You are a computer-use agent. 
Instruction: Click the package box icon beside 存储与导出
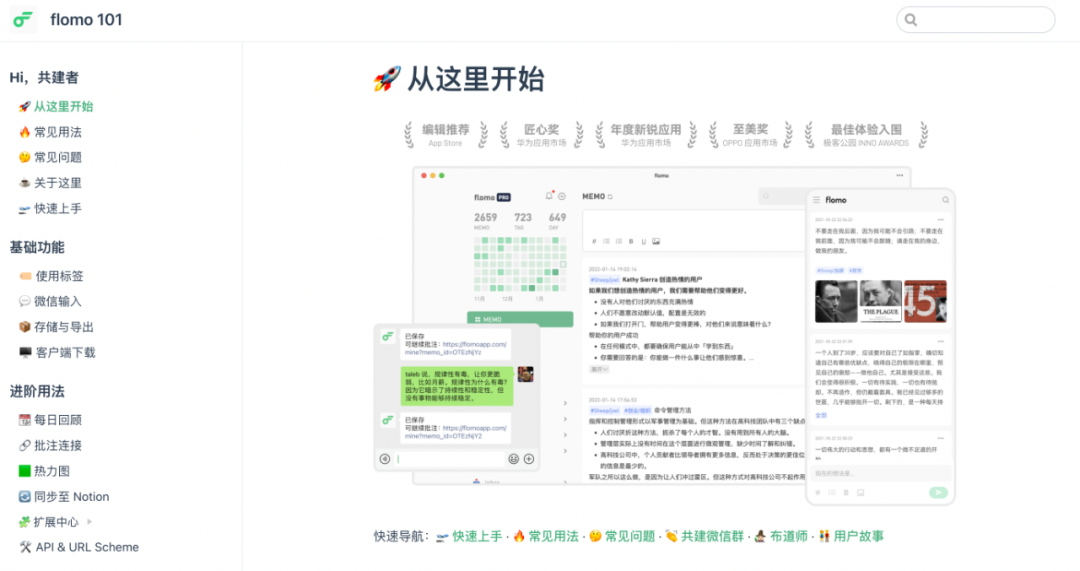pos(25,327)
